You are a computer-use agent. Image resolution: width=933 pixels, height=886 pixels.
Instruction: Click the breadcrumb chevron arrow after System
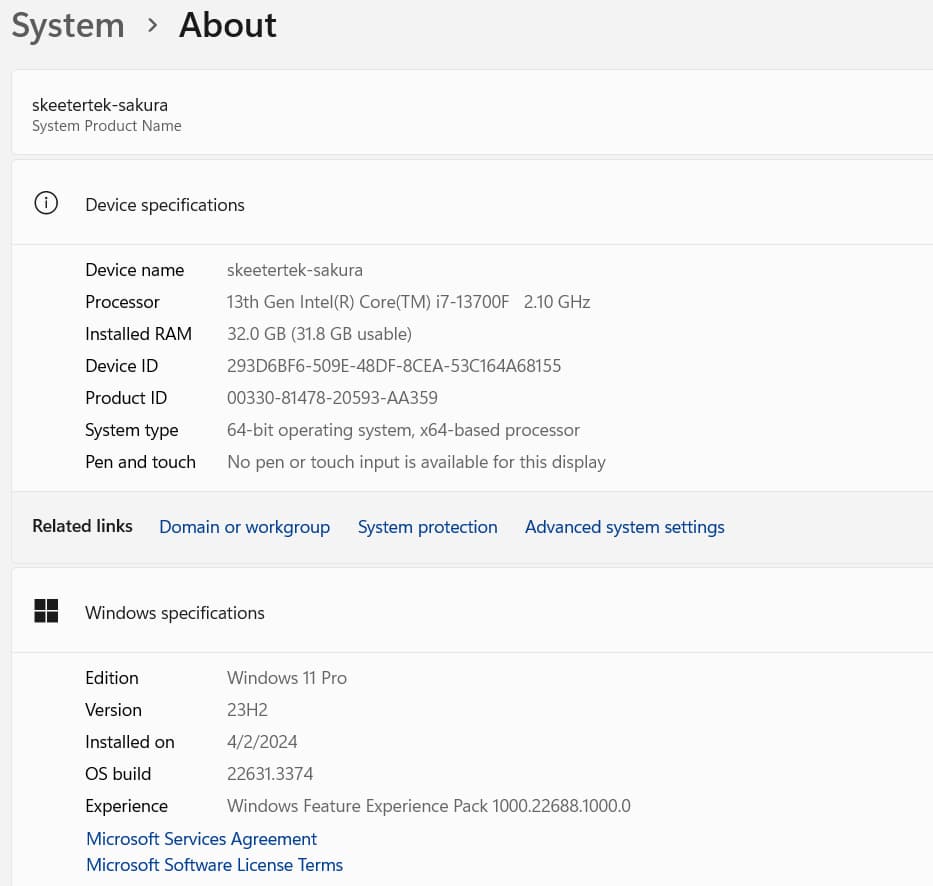[x=152, y=26]
